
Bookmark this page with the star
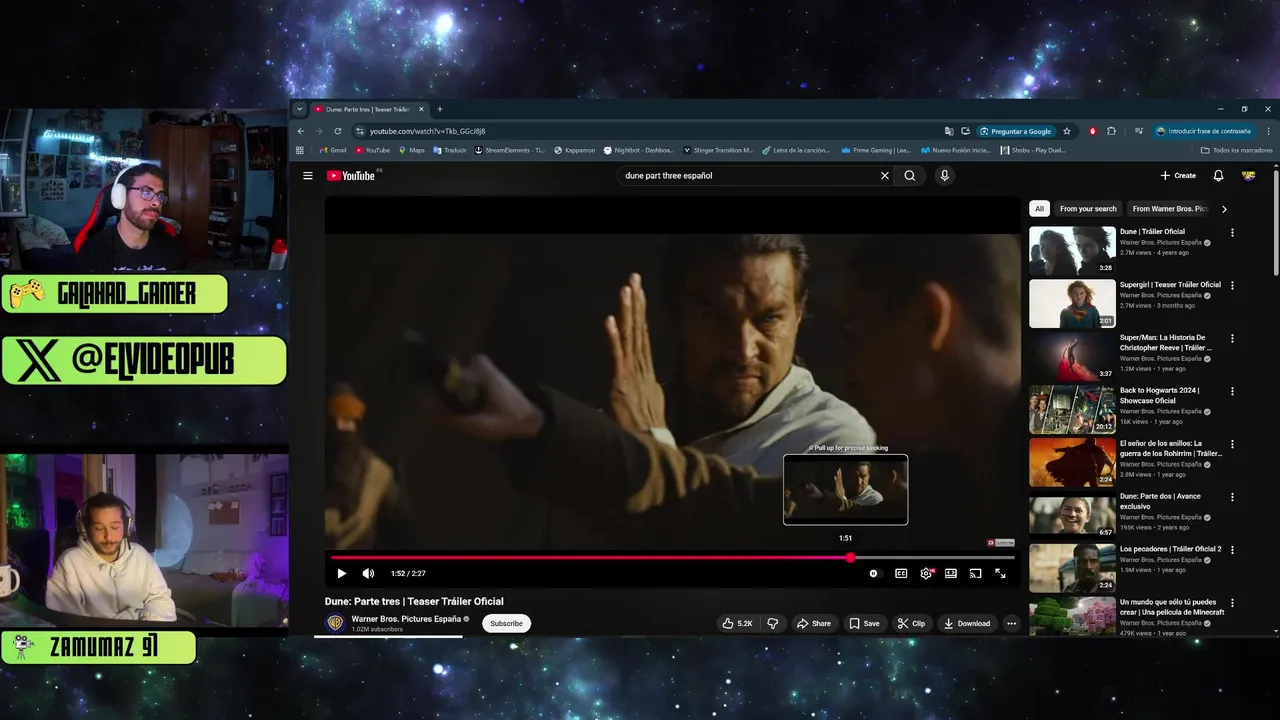point(1067,131)
